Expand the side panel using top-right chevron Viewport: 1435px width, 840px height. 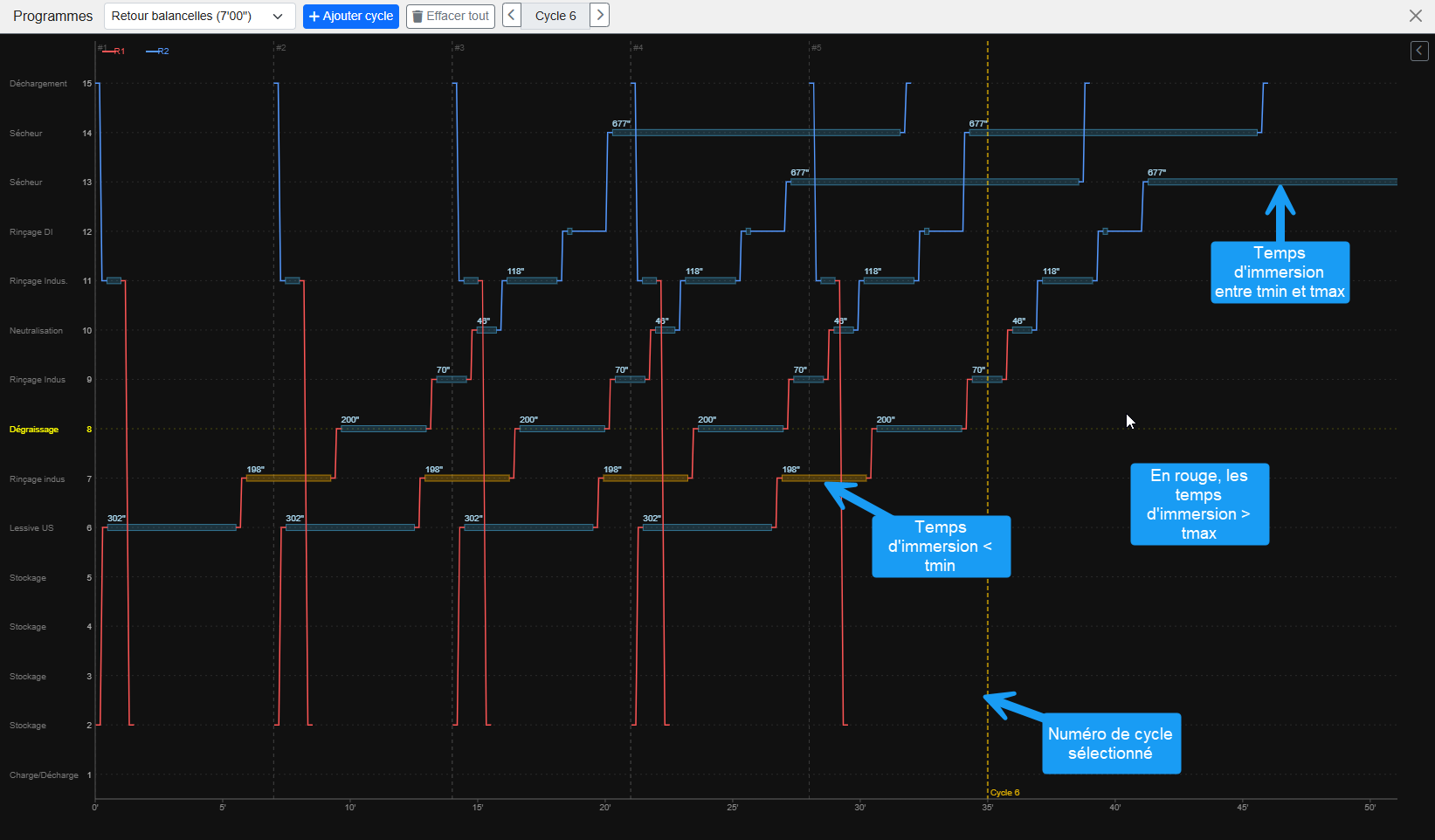(x=1419, y=52)
